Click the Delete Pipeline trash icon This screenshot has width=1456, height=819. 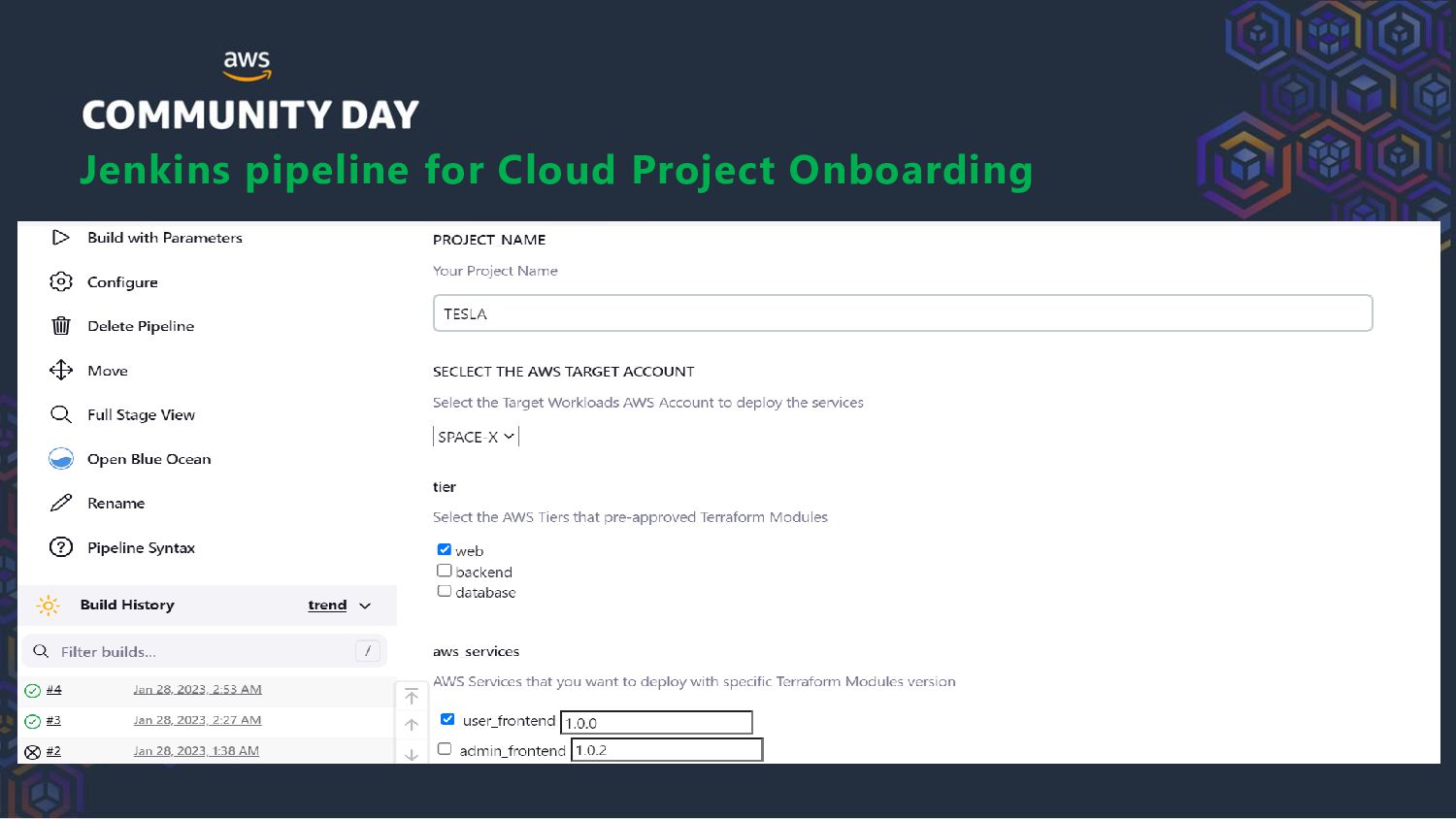[60, 326]
